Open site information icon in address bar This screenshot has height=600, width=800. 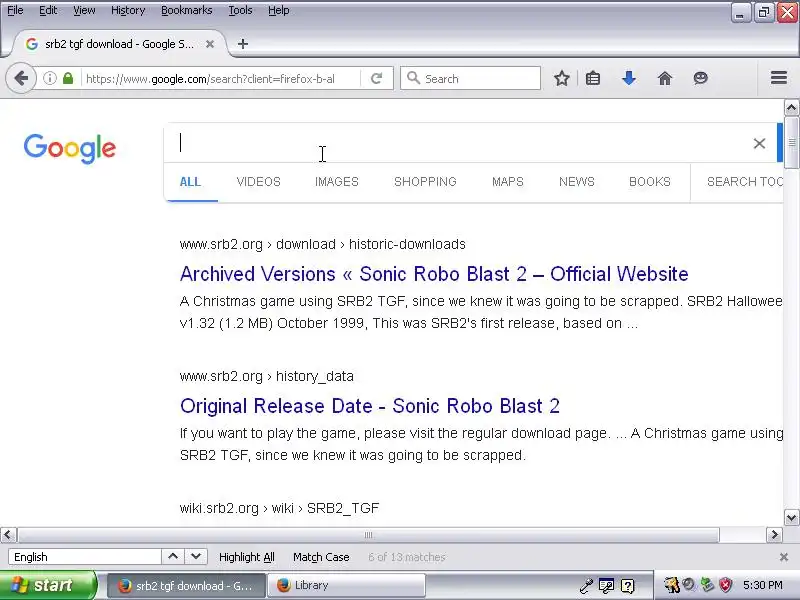pyautogui.click(x=49, y=79)
